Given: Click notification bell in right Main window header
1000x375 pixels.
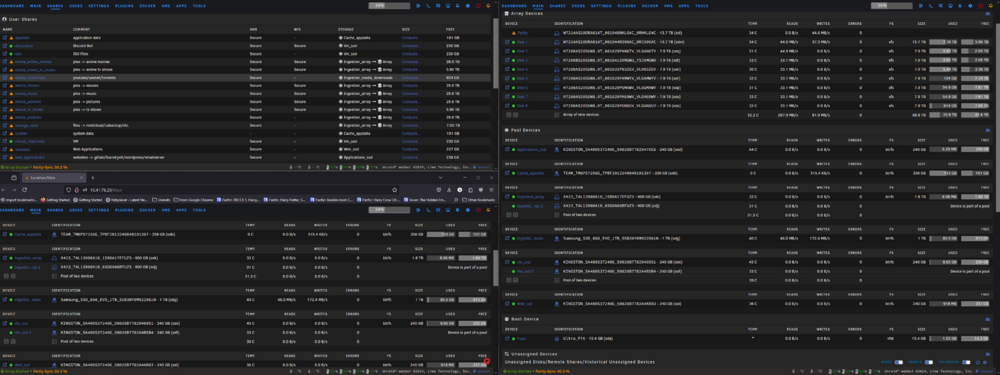Looking at the screenshot, I should click(x=989, y=6).
